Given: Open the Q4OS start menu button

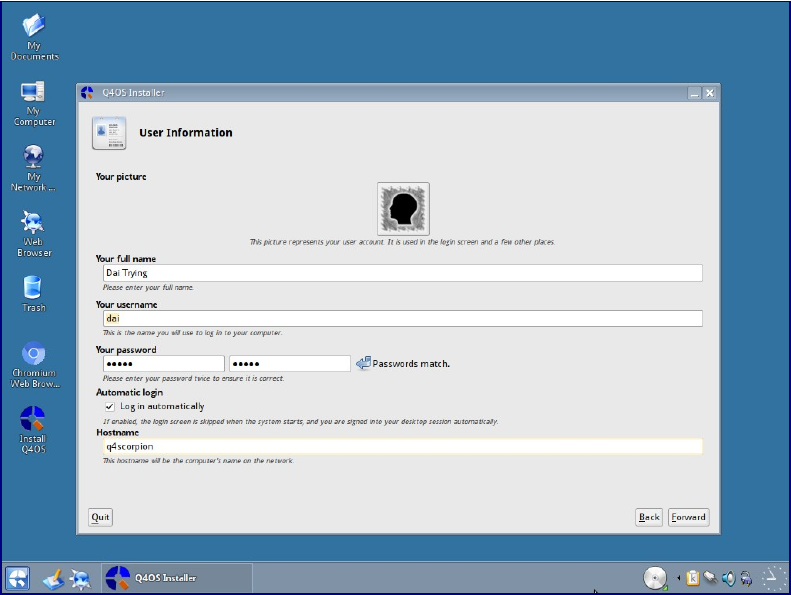Looking at the screenshot, I should point(18,578).
